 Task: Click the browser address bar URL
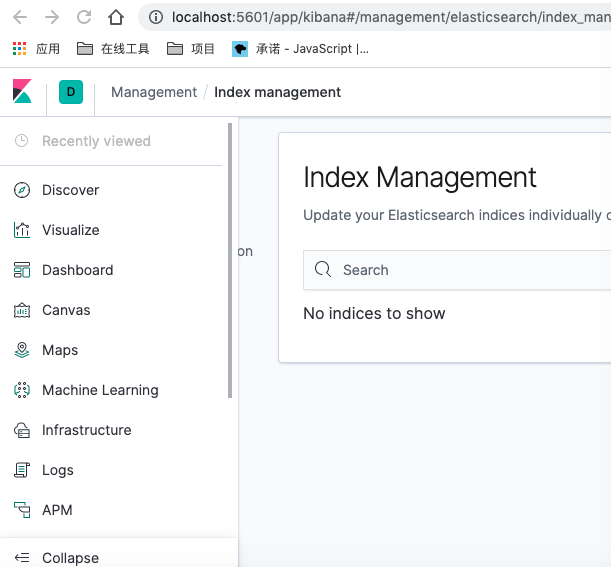click(391, 17)
